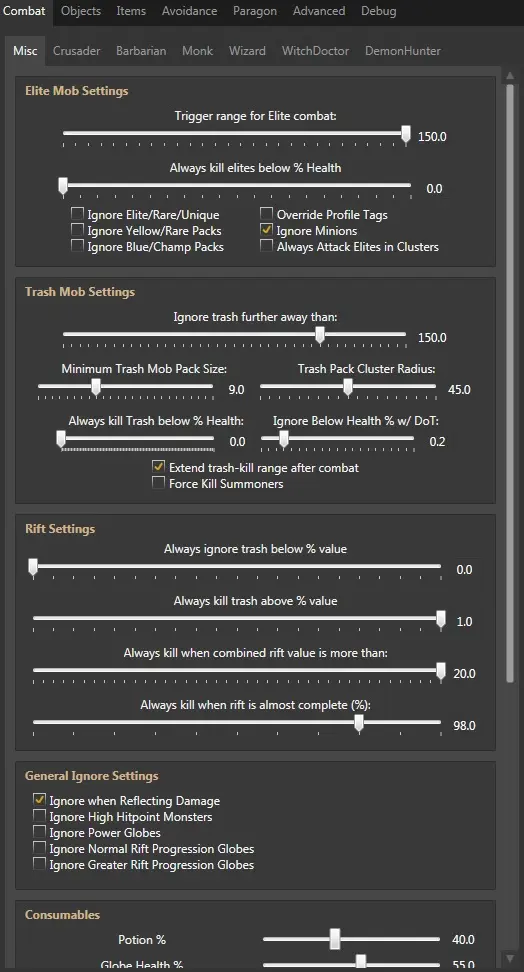This screenshot has height=972, width=524.
Task: Click the Elite combat trigger range slider handle
Action: [x=406, y=135]
